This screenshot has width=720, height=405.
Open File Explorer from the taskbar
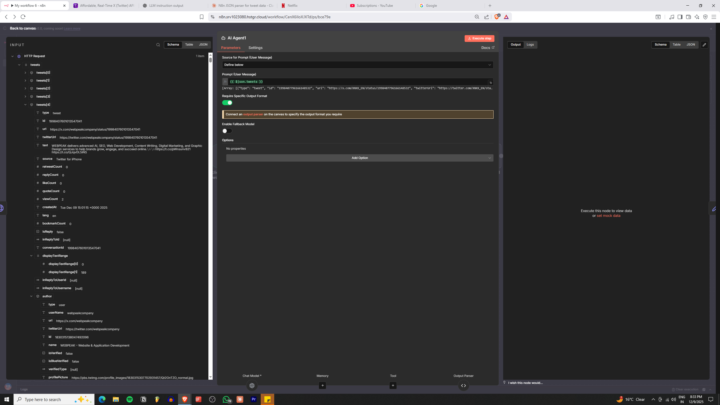click(x=116, y=399)
